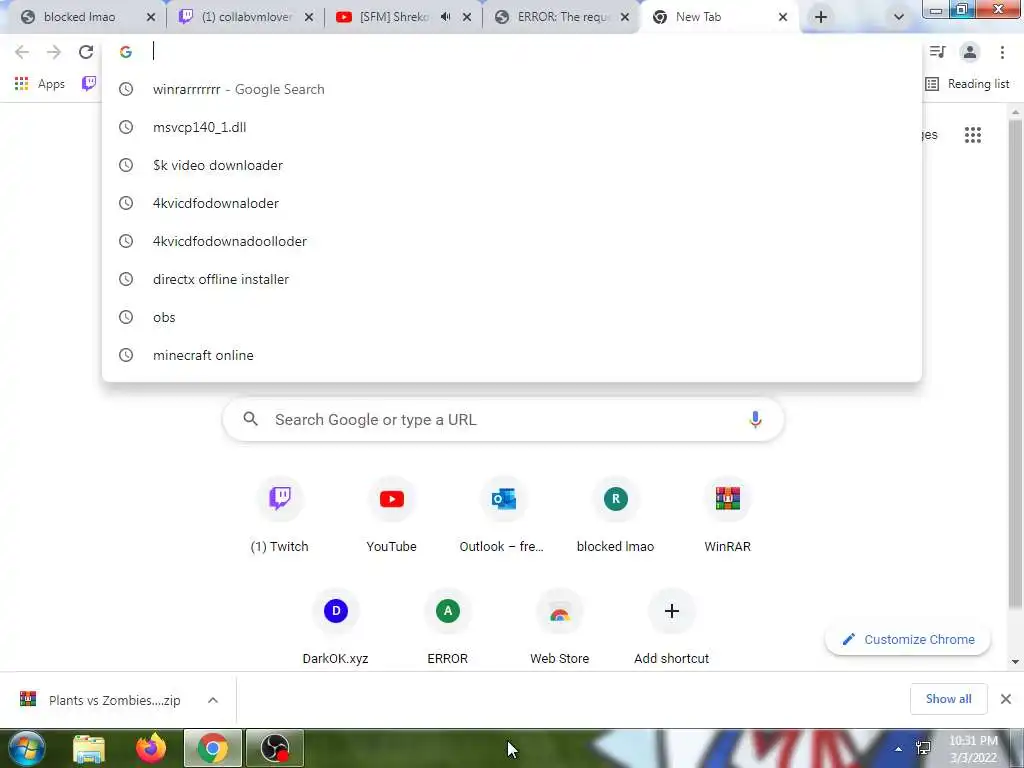
Task: Open the Reading list panel
Action: (x=967, y=84)
